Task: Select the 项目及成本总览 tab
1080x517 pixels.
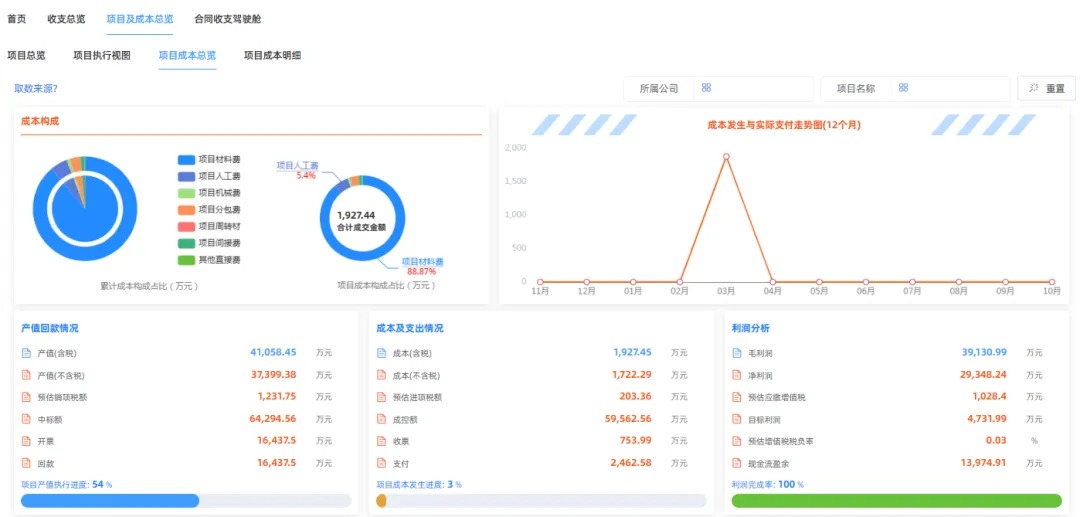Action: click(x=140, y=19)
